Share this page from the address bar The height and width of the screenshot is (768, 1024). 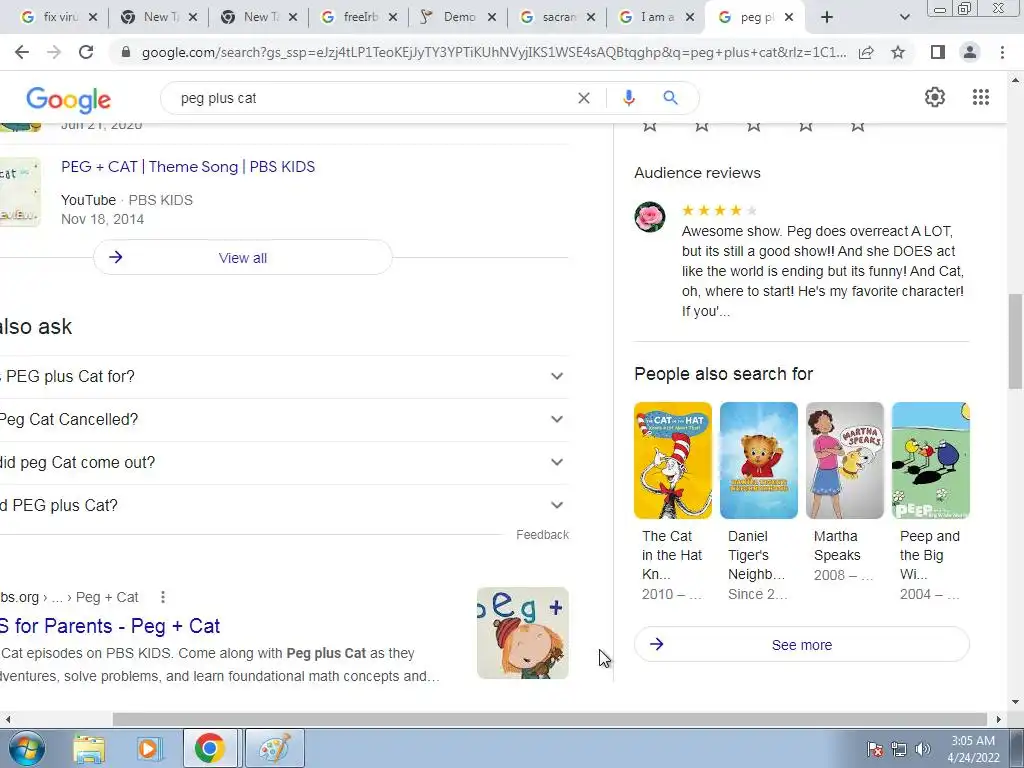pyautogui.click(x=866, y=52)
